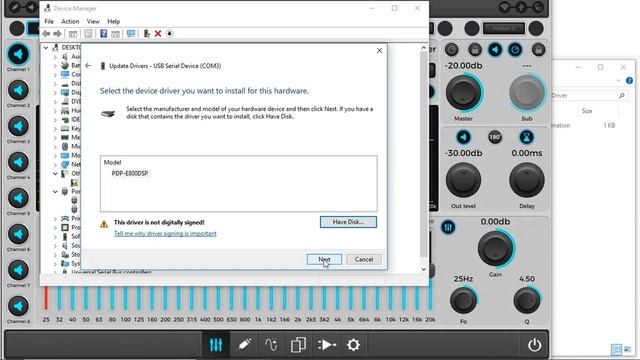Click the Have Disk button
Screen dimensions: 640x360
click(348, 222)
